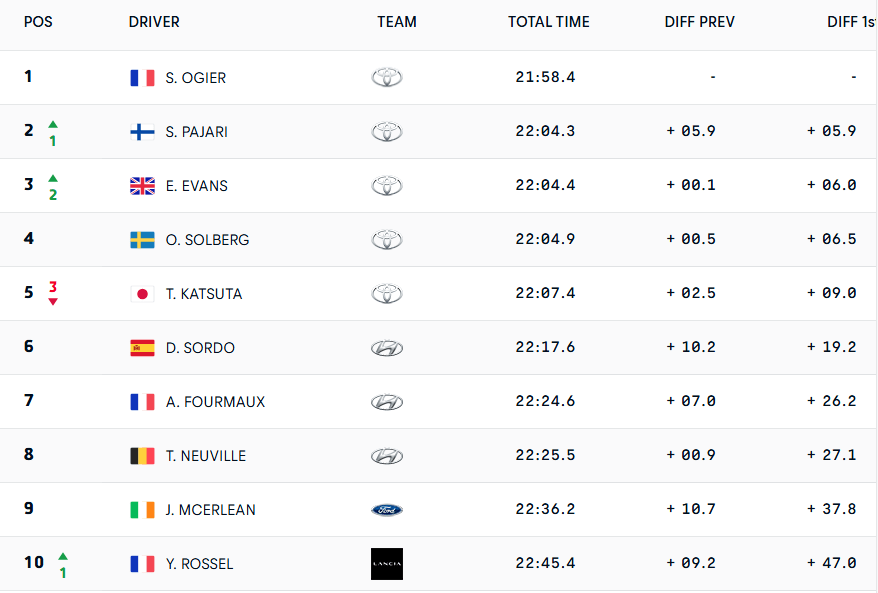Screen dimensions: 878x593
Task: Click the red down arrow for position 5
Action: tap(53, 301)
